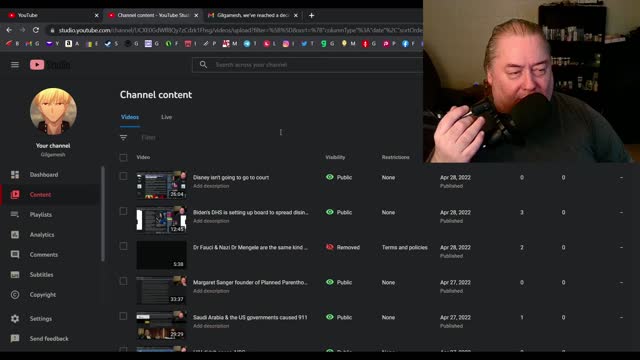This screenshot has width=640, height=360.
Task: Click Removed visibility status for Dr Fauci video
Action: 343,247
